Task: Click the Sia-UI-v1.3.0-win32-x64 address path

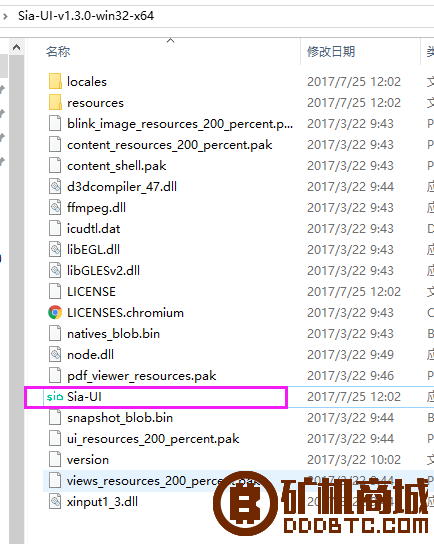Action: [86, 16]
